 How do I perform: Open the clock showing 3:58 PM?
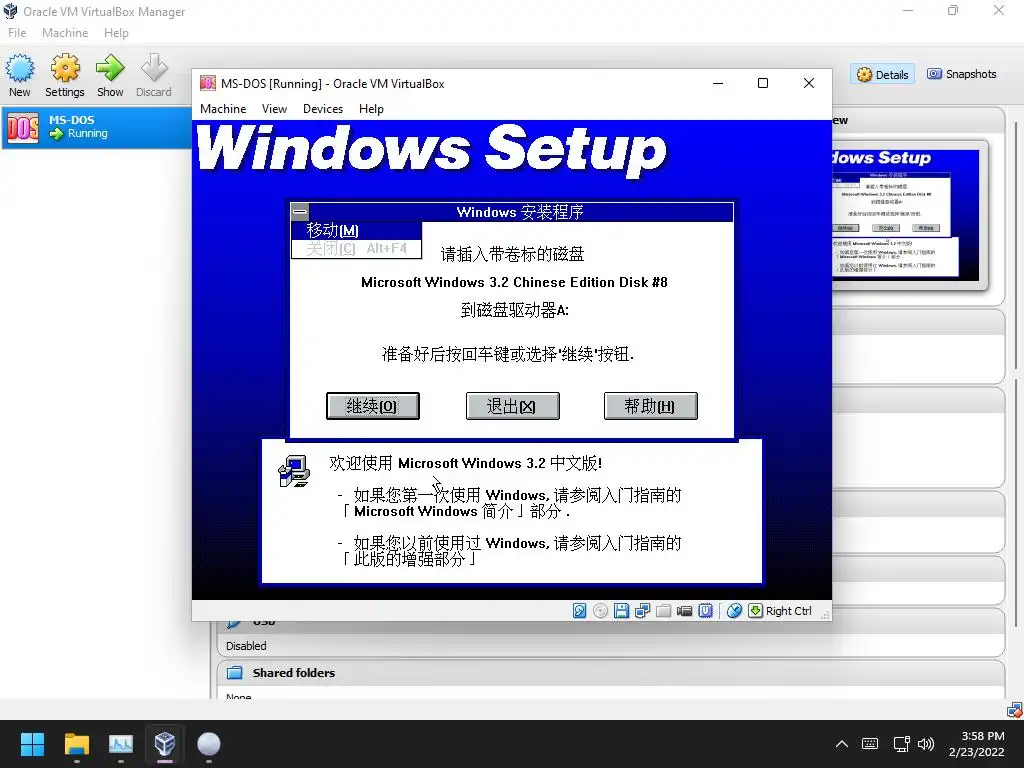tap(976, 744)
